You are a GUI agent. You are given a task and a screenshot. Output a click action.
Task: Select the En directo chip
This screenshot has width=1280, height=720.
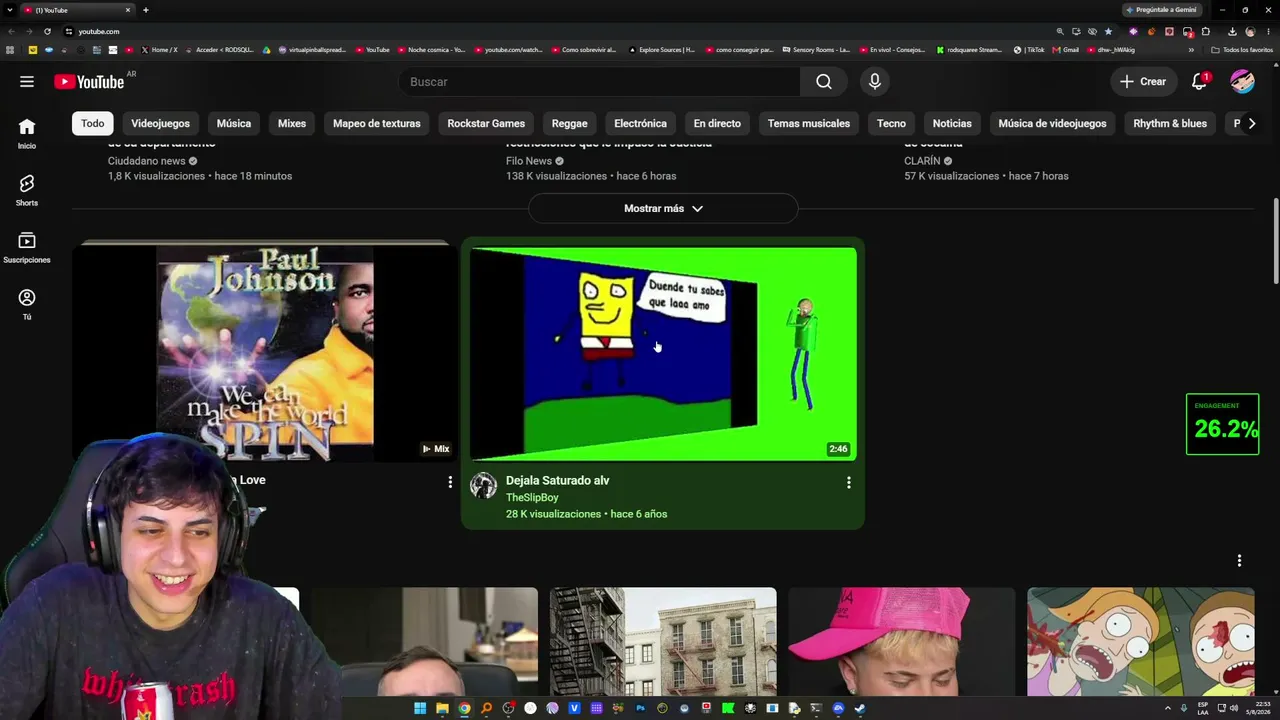717,124
